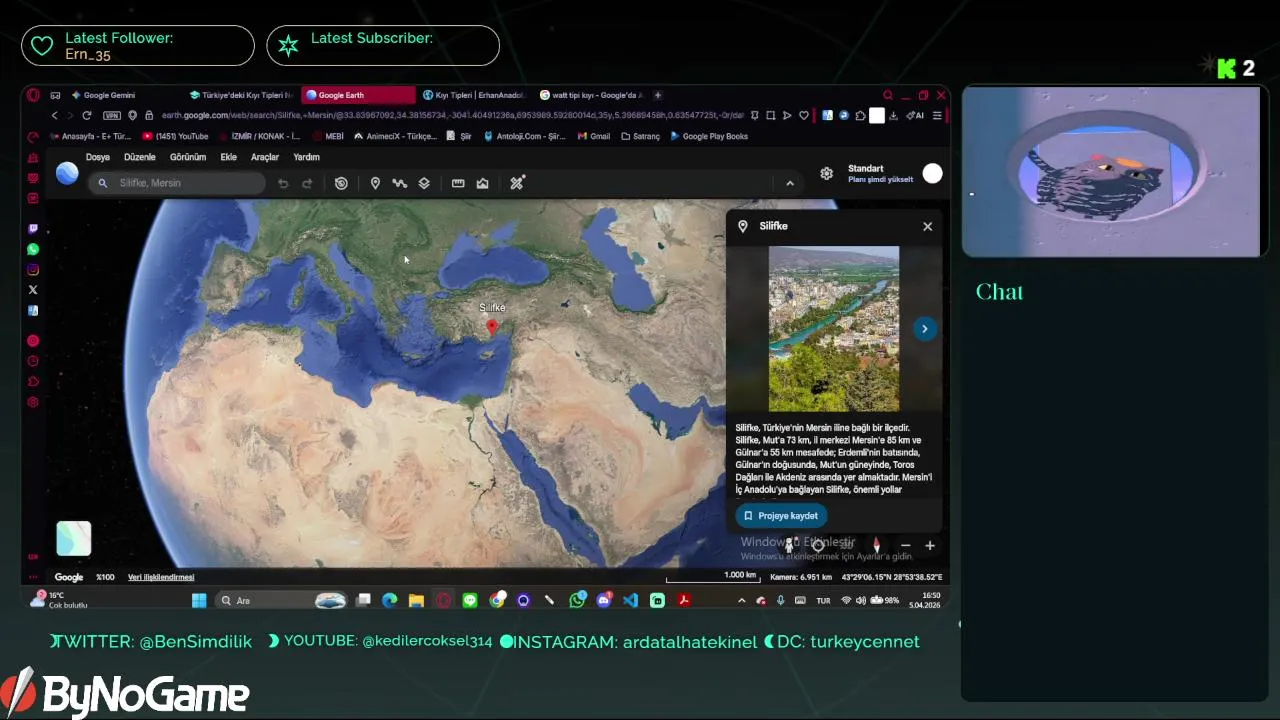Open WhatsApp in the Opera sidebar
The width and height of the screenshot is (1280, 720).
point(33,249)
